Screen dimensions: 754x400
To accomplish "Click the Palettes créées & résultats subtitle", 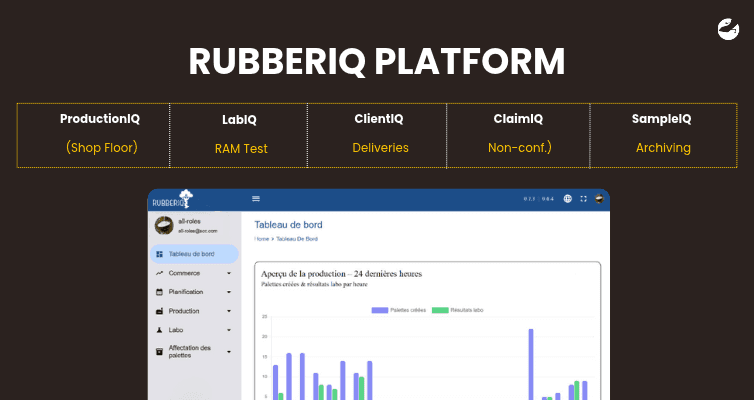I will (314, 284).
